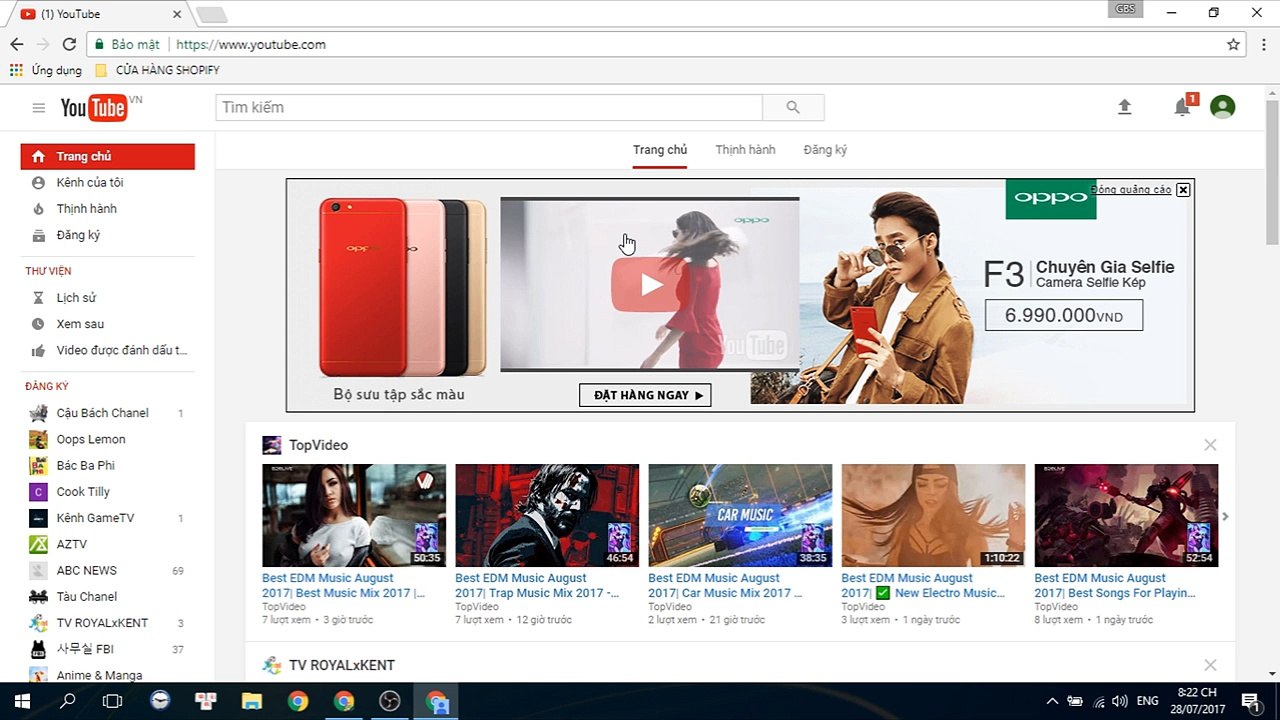Image resolution: width=1280 pixels, height=720 pixels.
Task: Focus the Tìm kiếm search box
Action: [489, 107]
